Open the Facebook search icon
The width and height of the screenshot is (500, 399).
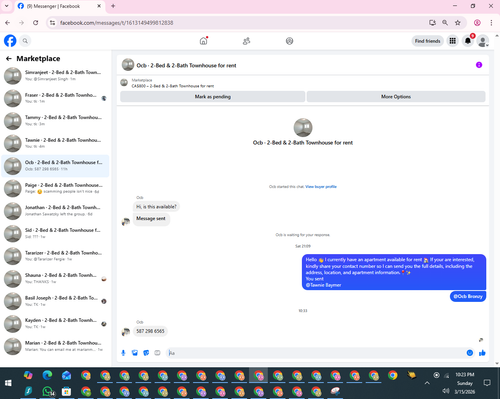(x=25, y=41)
